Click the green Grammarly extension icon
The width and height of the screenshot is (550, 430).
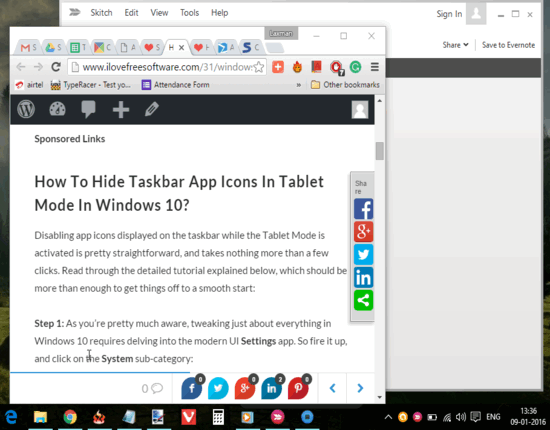click(x=356, y=67)
